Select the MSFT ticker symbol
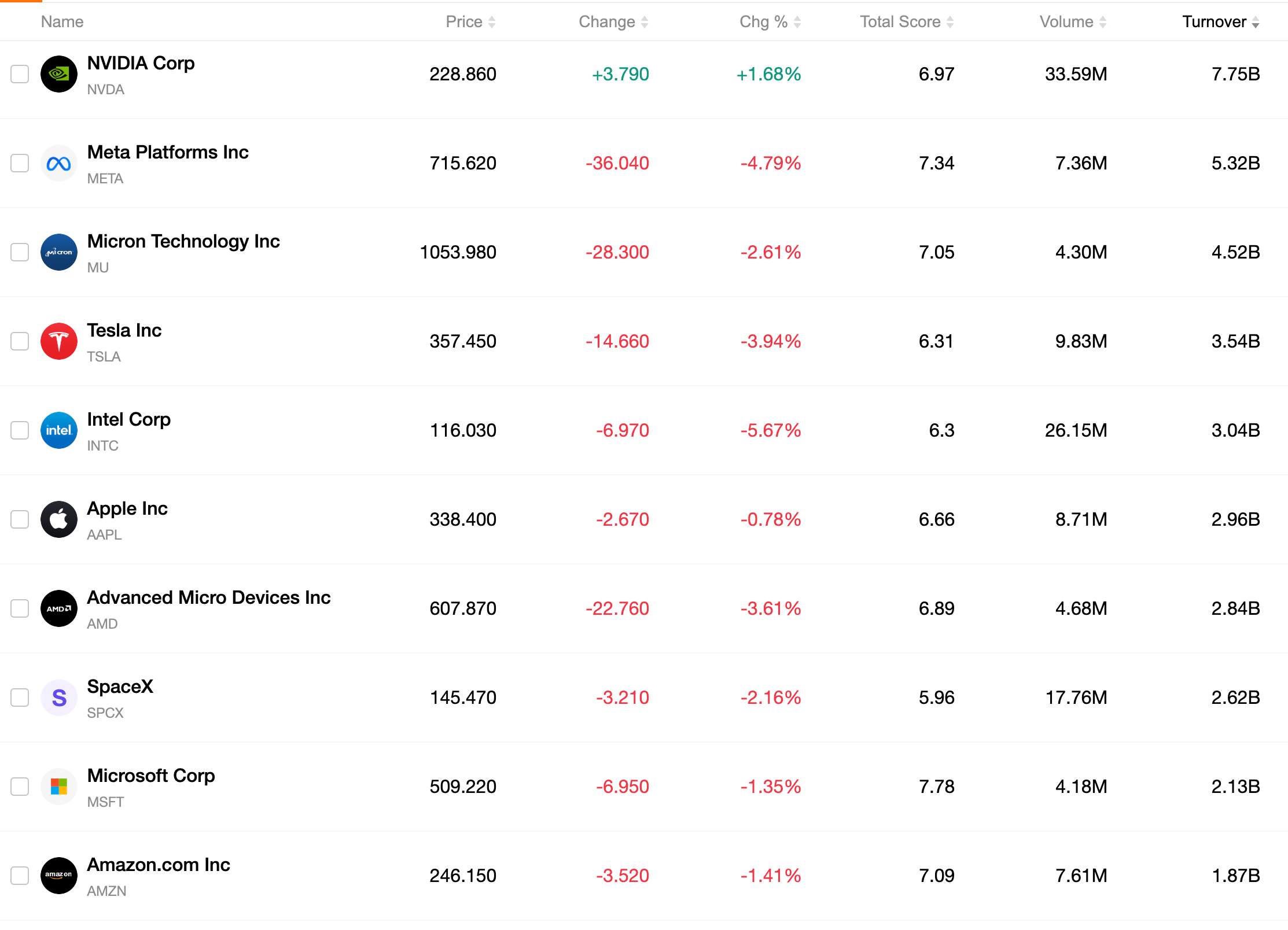Image resolution: width=1288 pixels, height=930 pixels. (106, 802)
